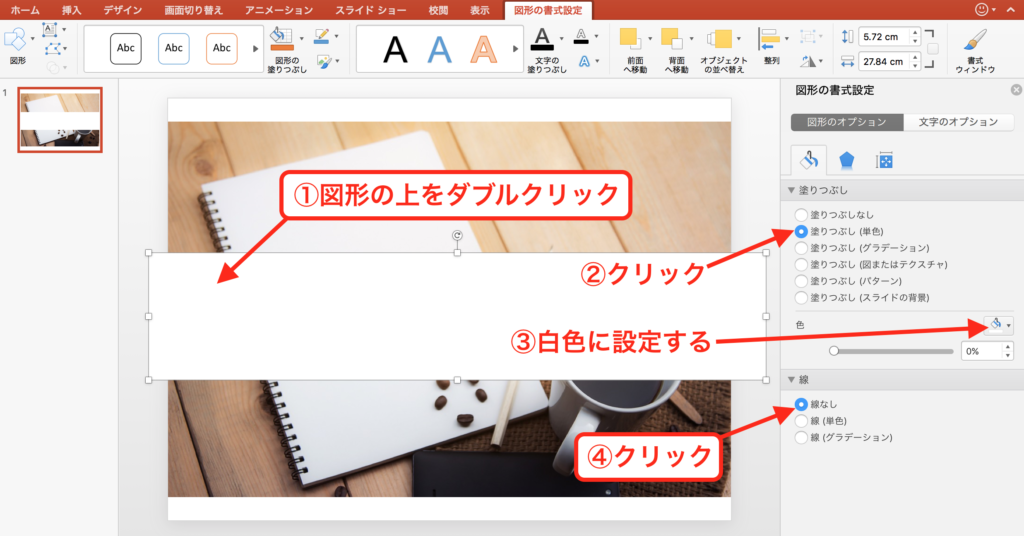
Task: Click the shape fill paint bucket icon in ribbon
Action: click(282, 40)
